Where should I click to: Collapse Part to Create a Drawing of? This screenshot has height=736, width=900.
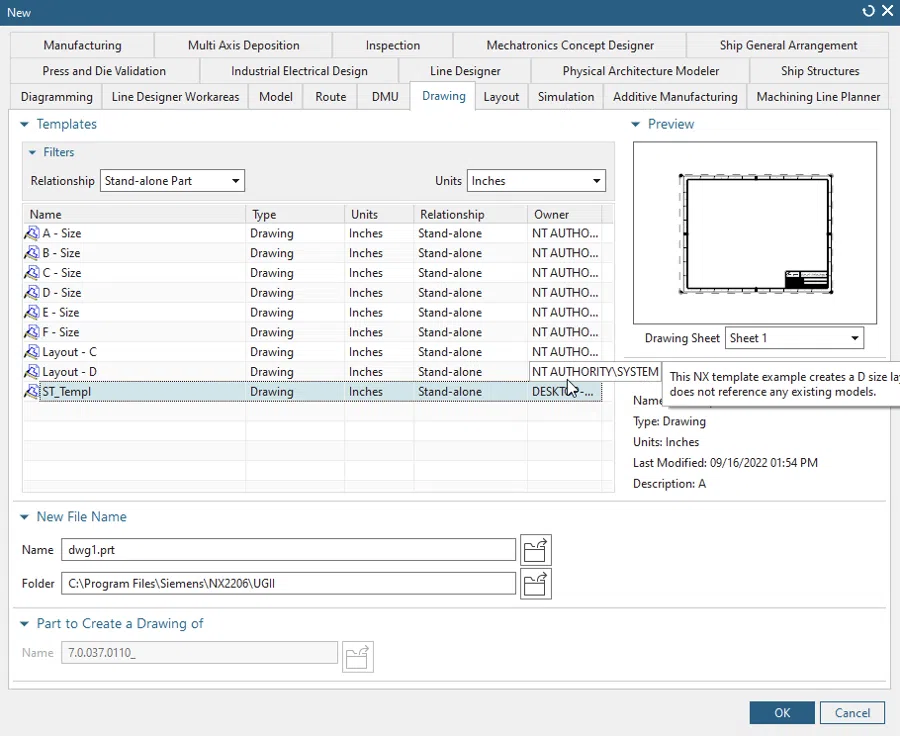(x=24, y=623)
